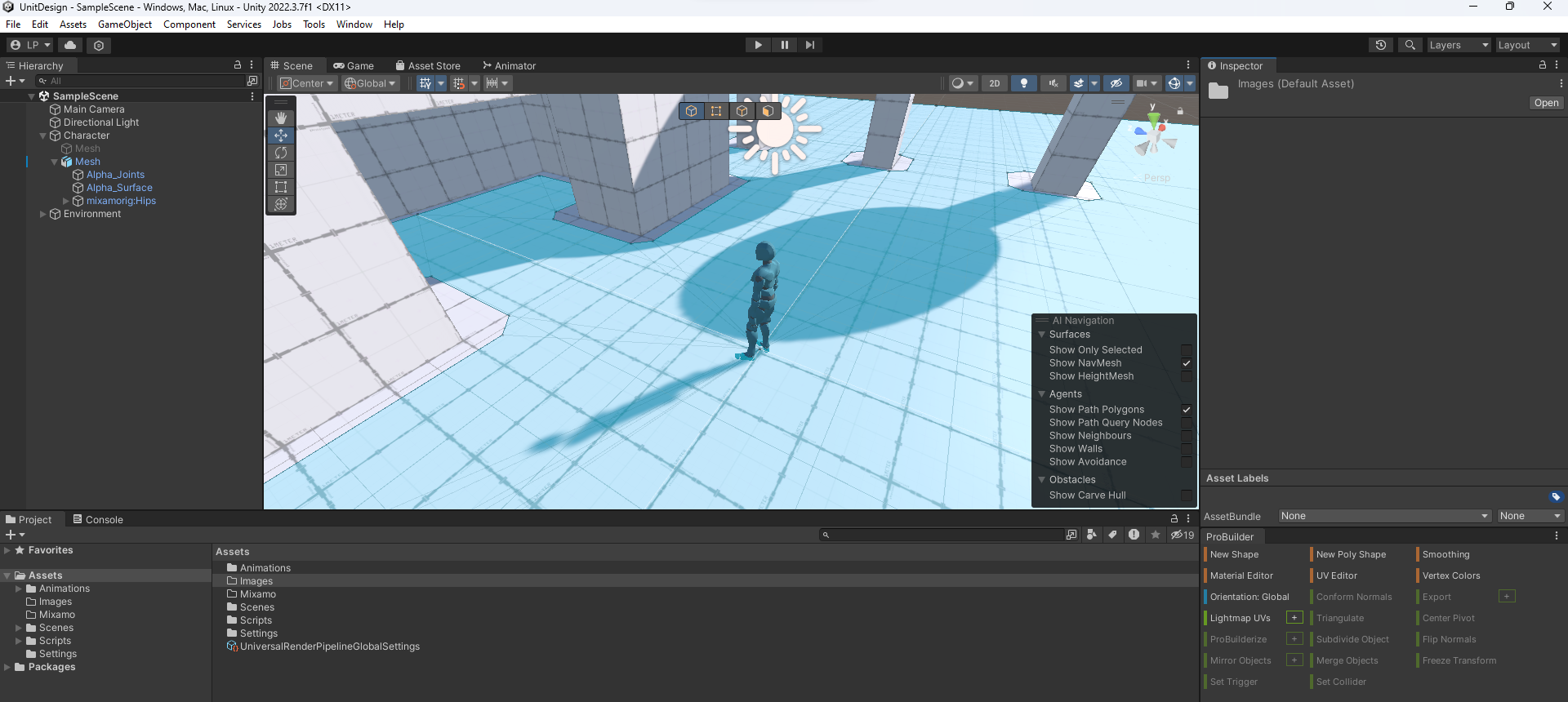Click the scene orientation gizmo
This screenshot has width=1568, height=702.
click(1154, 136)
